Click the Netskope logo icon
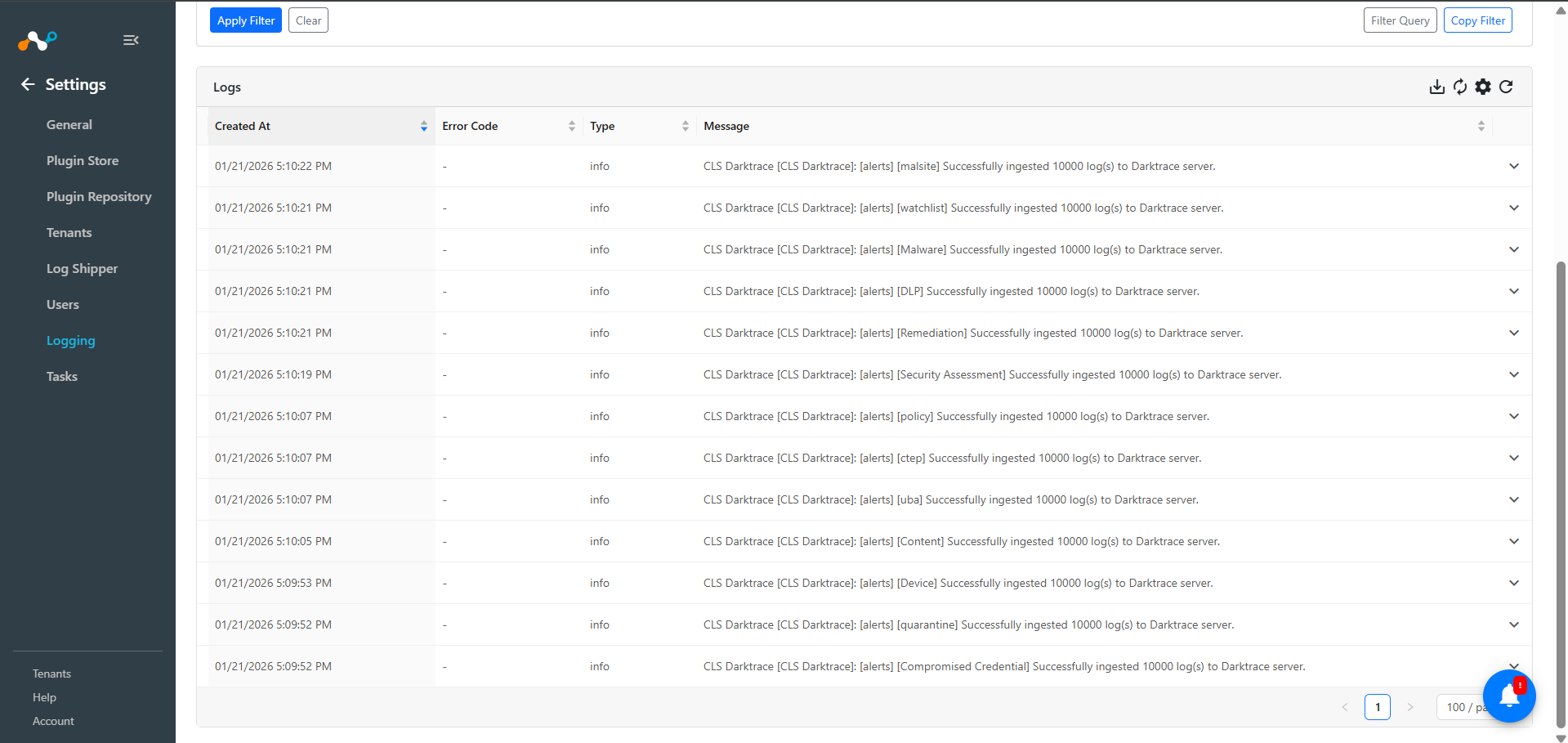 tap(38, 40)
